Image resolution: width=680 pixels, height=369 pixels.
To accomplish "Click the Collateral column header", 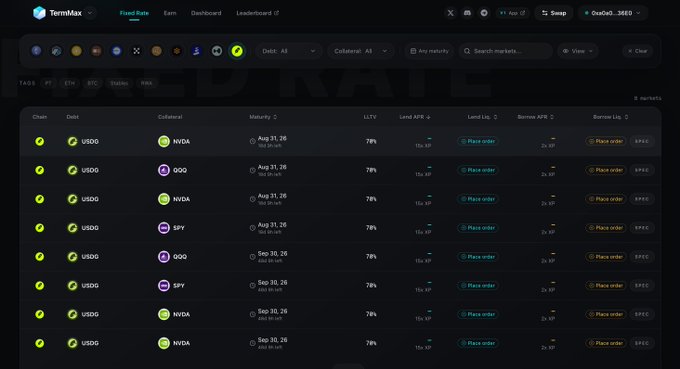I will click(170, 117).
